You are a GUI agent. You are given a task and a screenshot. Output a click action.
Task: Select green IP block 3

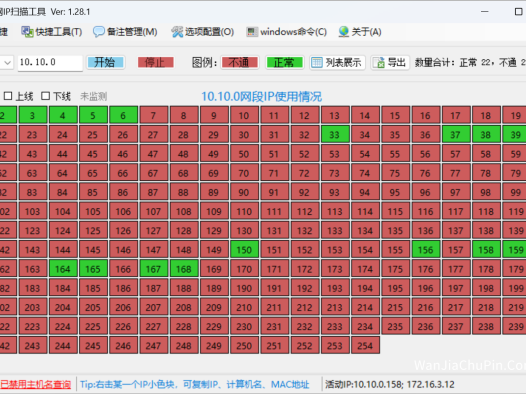click(x=33, y=115)
